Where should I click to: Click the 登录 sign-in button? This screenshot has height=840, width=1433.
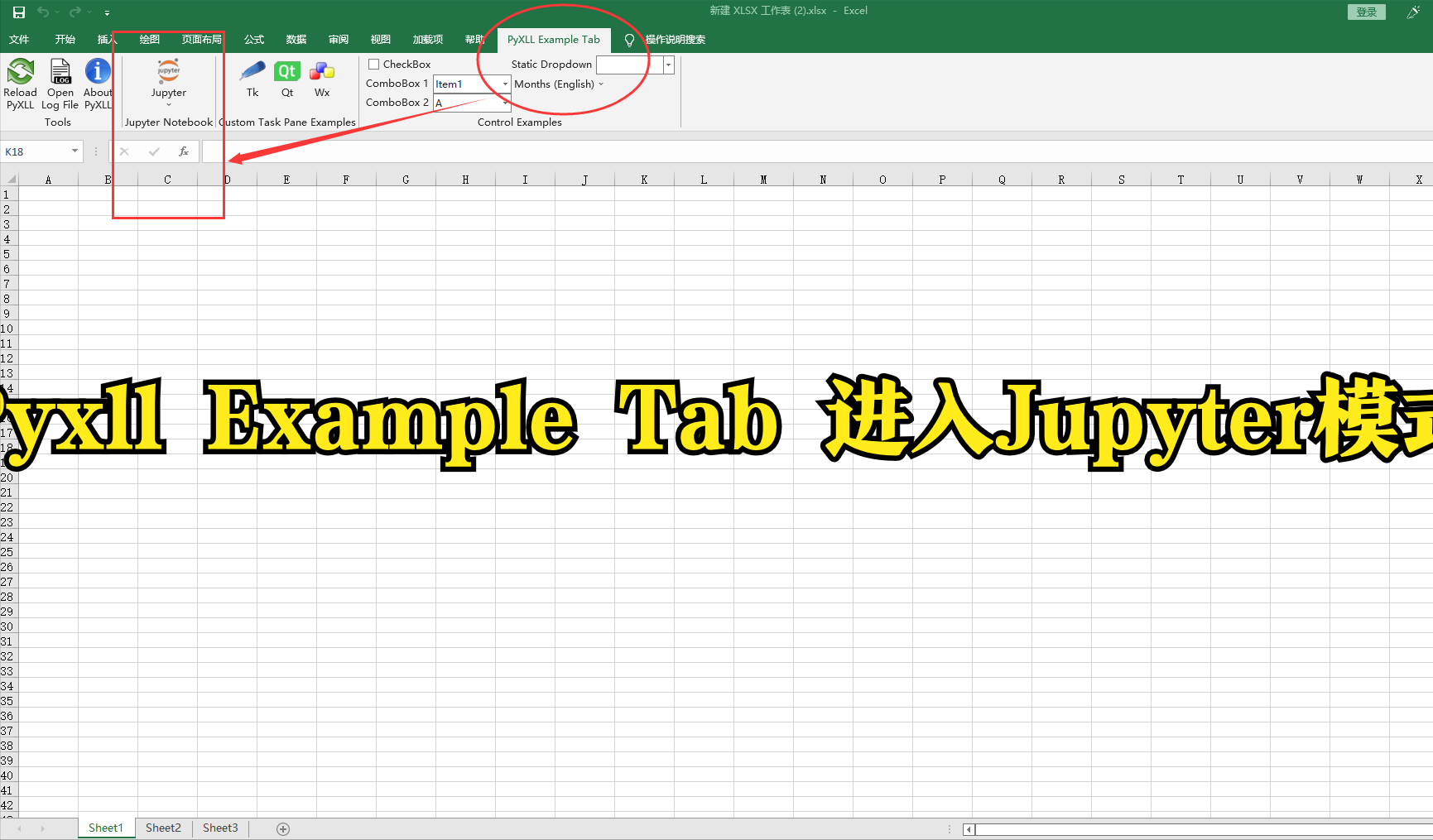[1367, 12]
